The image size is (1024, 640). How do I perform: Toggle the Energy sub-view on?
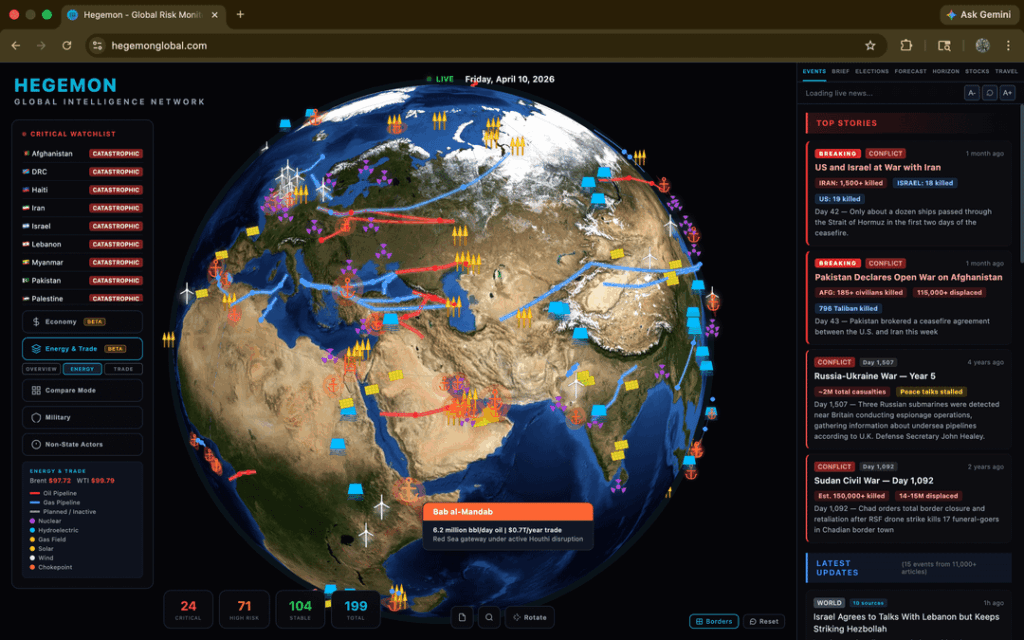click(82, 369)
